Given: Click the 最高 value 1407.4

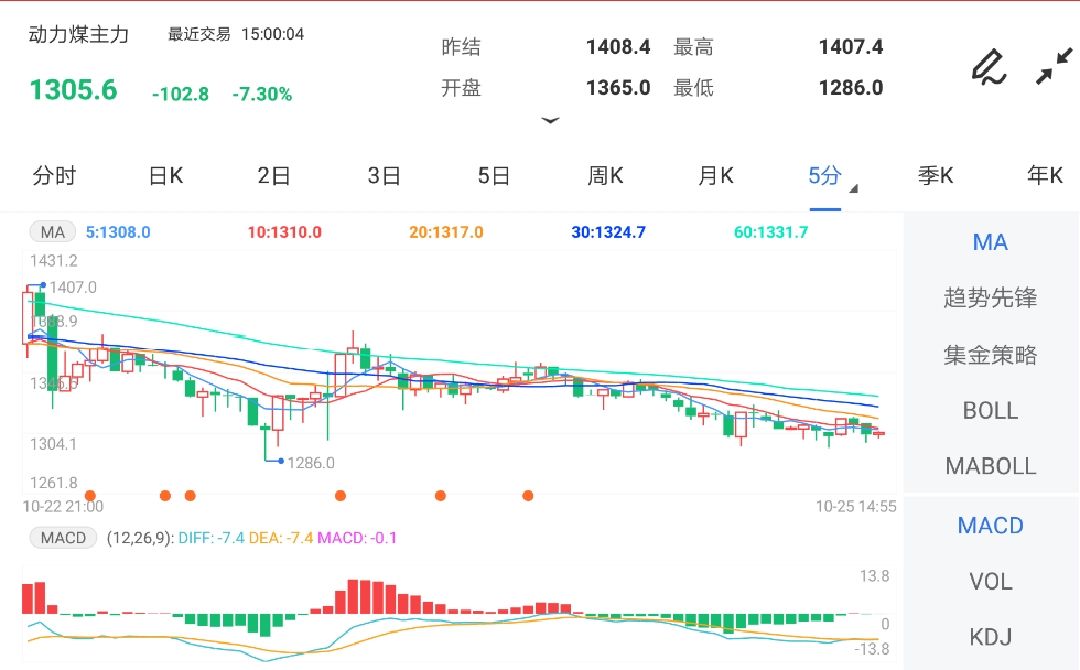Looking at the screenshot, I should coord(851,47).
